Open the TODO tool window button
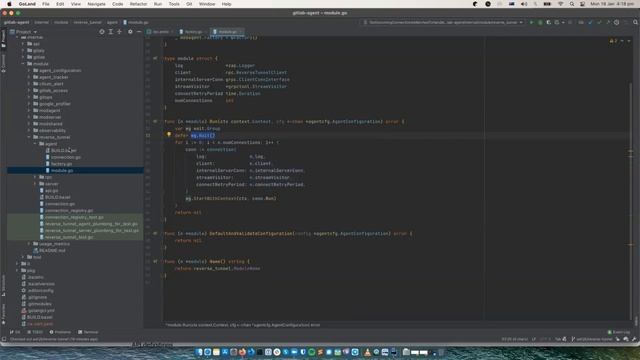Image resolution: width=640 pixels, height=360 pixels. [35, 332]
